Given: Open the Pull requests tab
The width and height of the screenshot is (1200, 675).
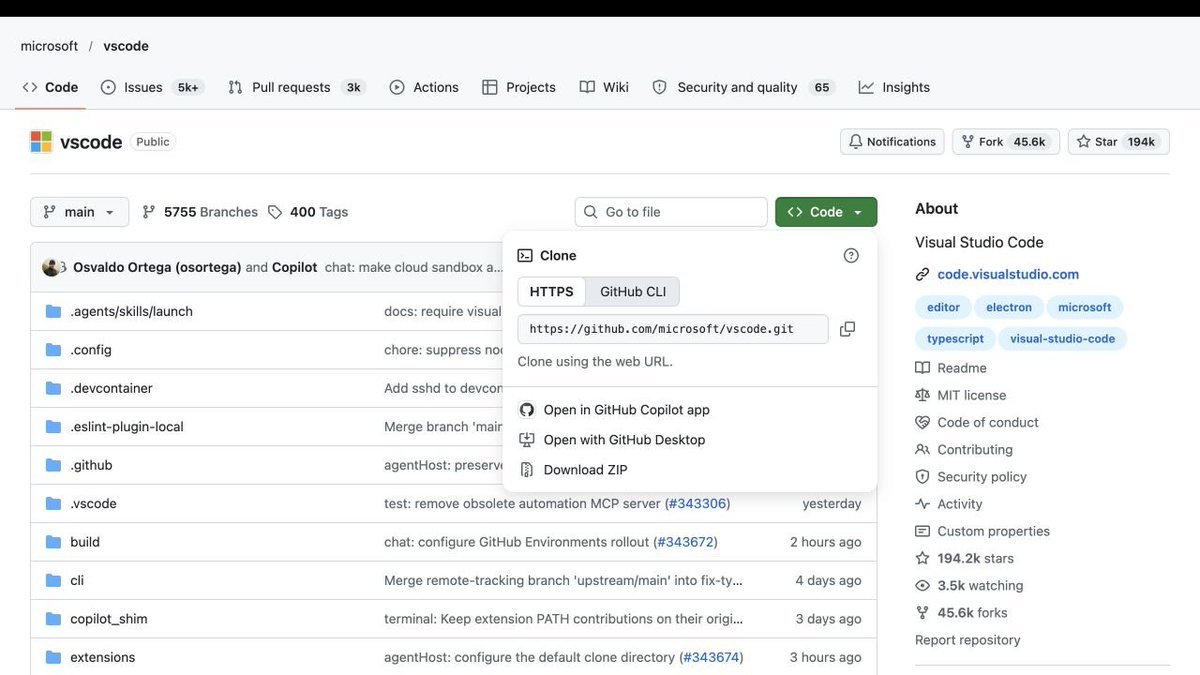Looking at the screenshot, I should [x=297, y=87].
